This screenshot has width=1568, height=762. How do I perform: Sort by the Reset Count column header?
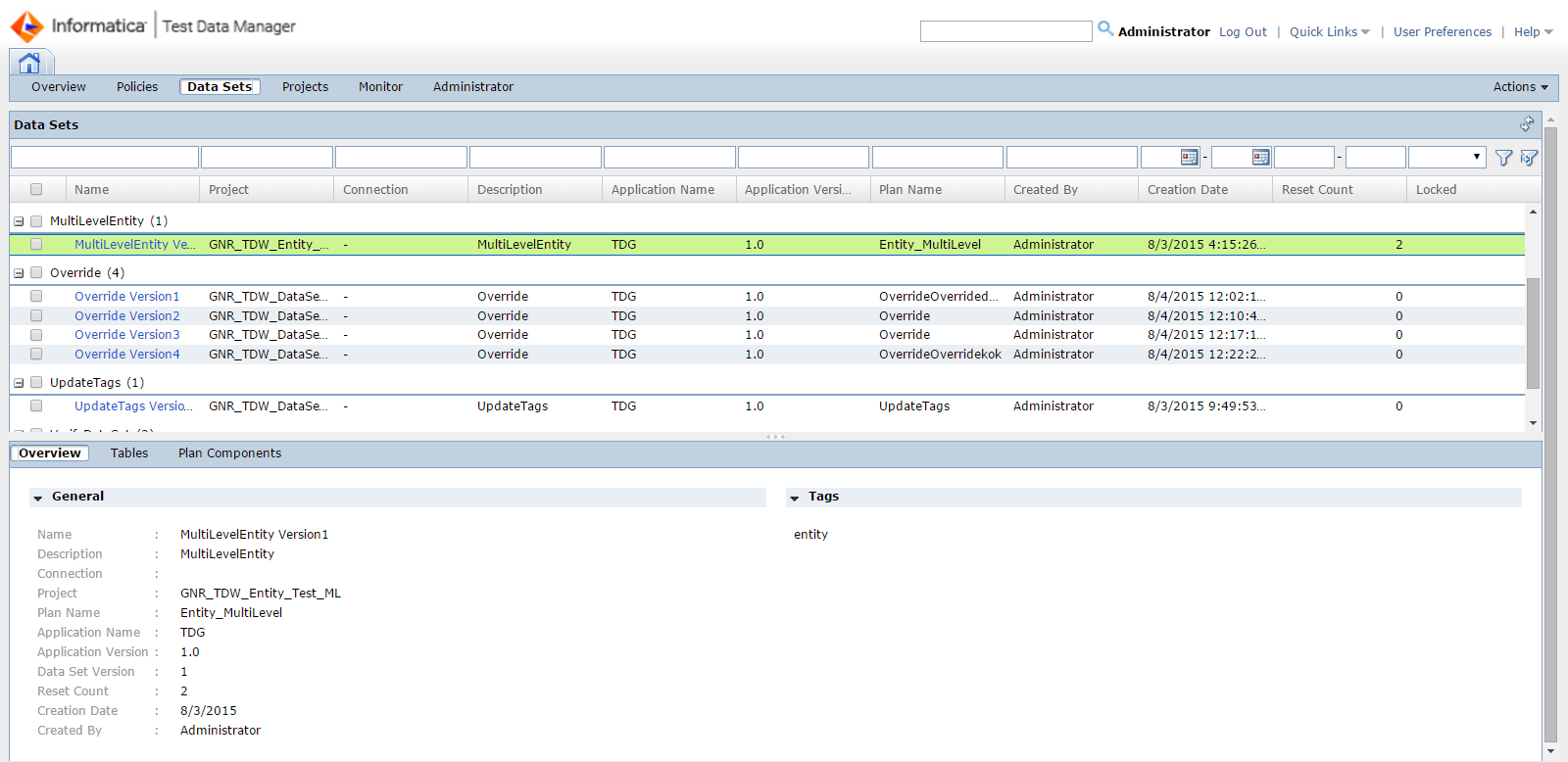pyautogui.click(x=1317, y=190)
